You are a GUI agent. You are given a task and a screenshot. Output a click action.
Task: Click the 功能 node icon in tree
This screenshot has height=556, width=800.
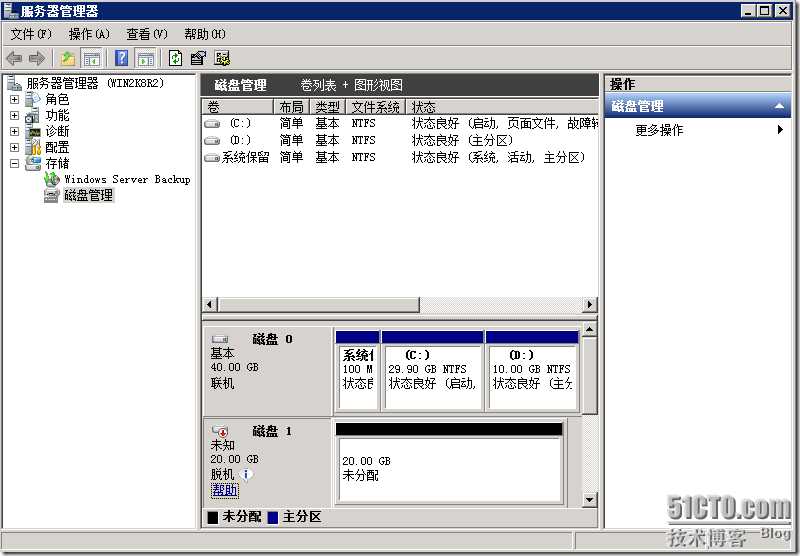click(x=33, y=115)
